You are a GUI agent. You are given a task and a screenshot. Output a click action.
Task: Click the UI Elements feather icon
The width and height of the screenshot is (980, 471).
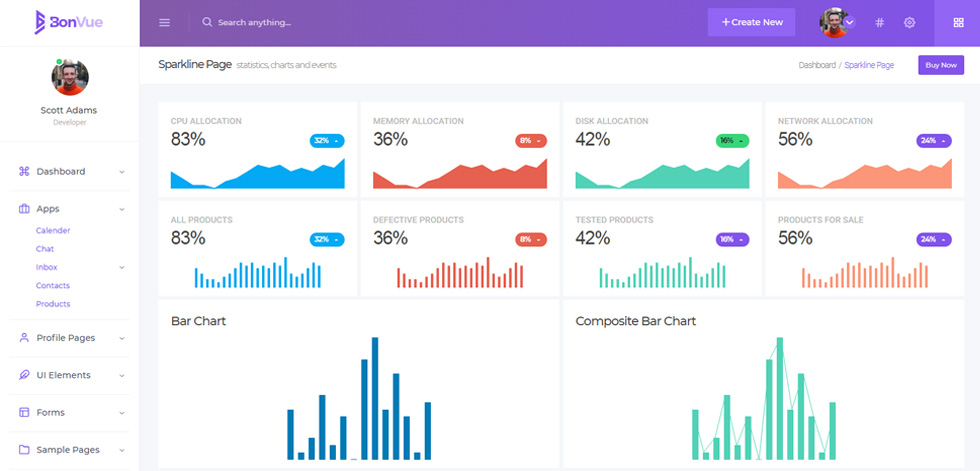pos(24,375)
